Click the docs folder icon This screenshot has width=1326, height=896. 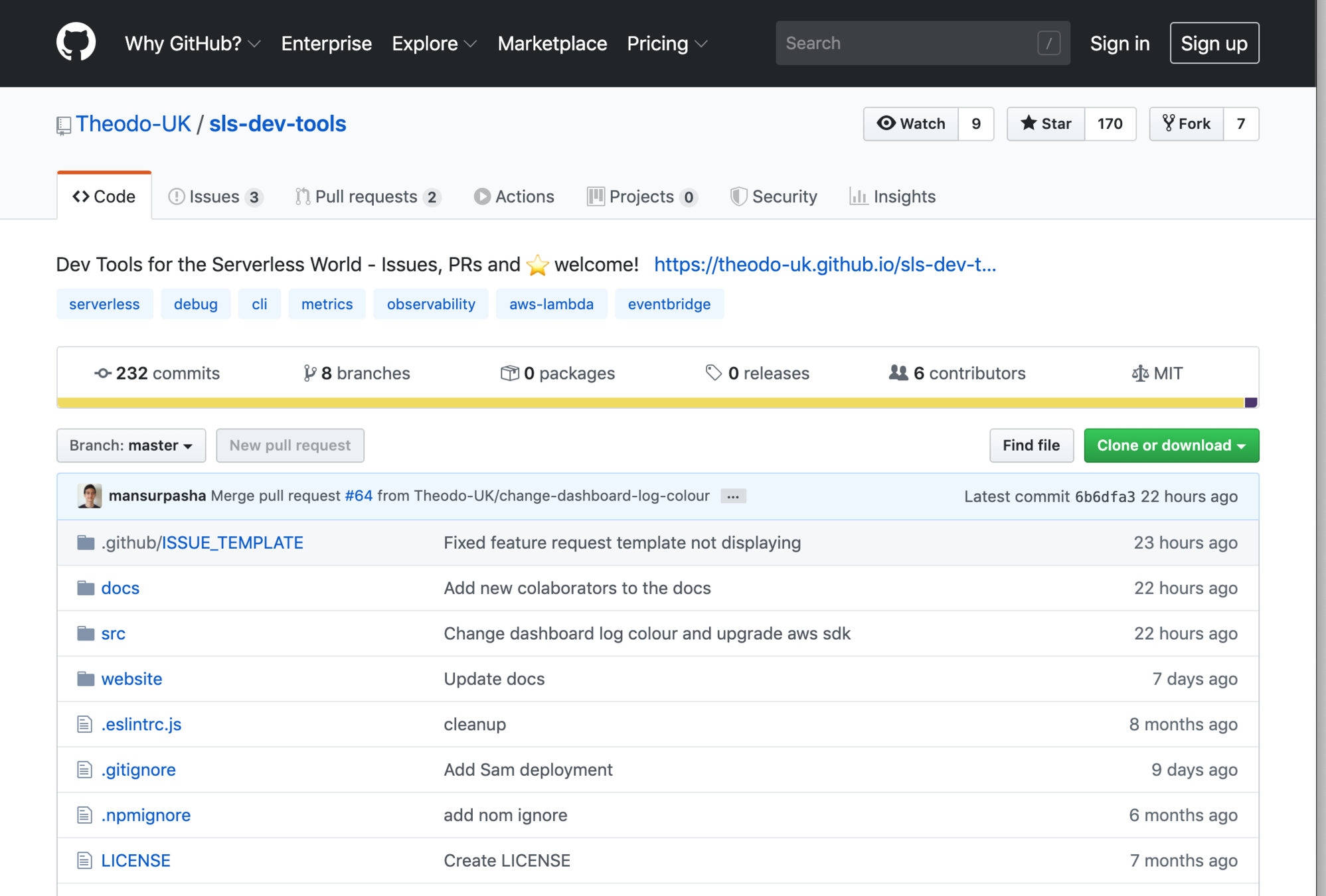tap(86, 588)
